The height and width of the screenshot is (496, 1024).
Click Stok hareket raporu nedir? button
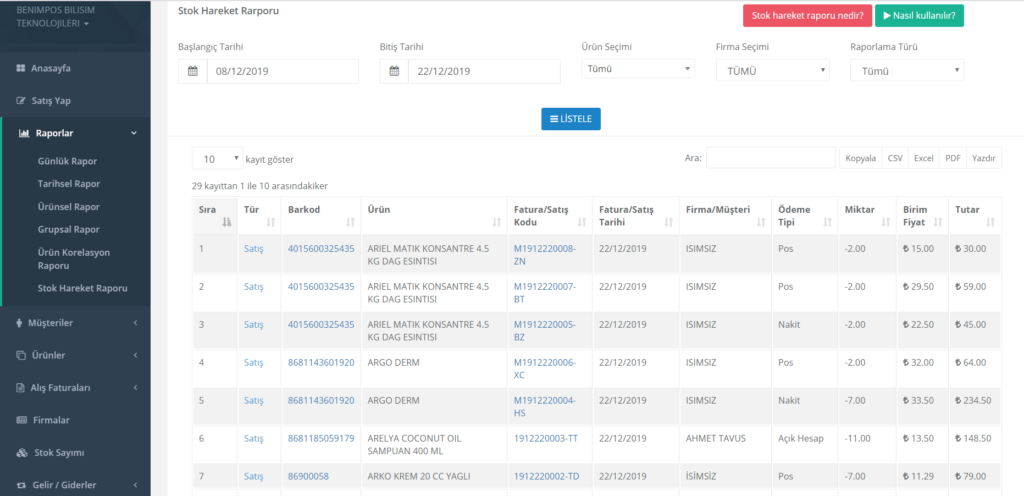click(807, 16)
